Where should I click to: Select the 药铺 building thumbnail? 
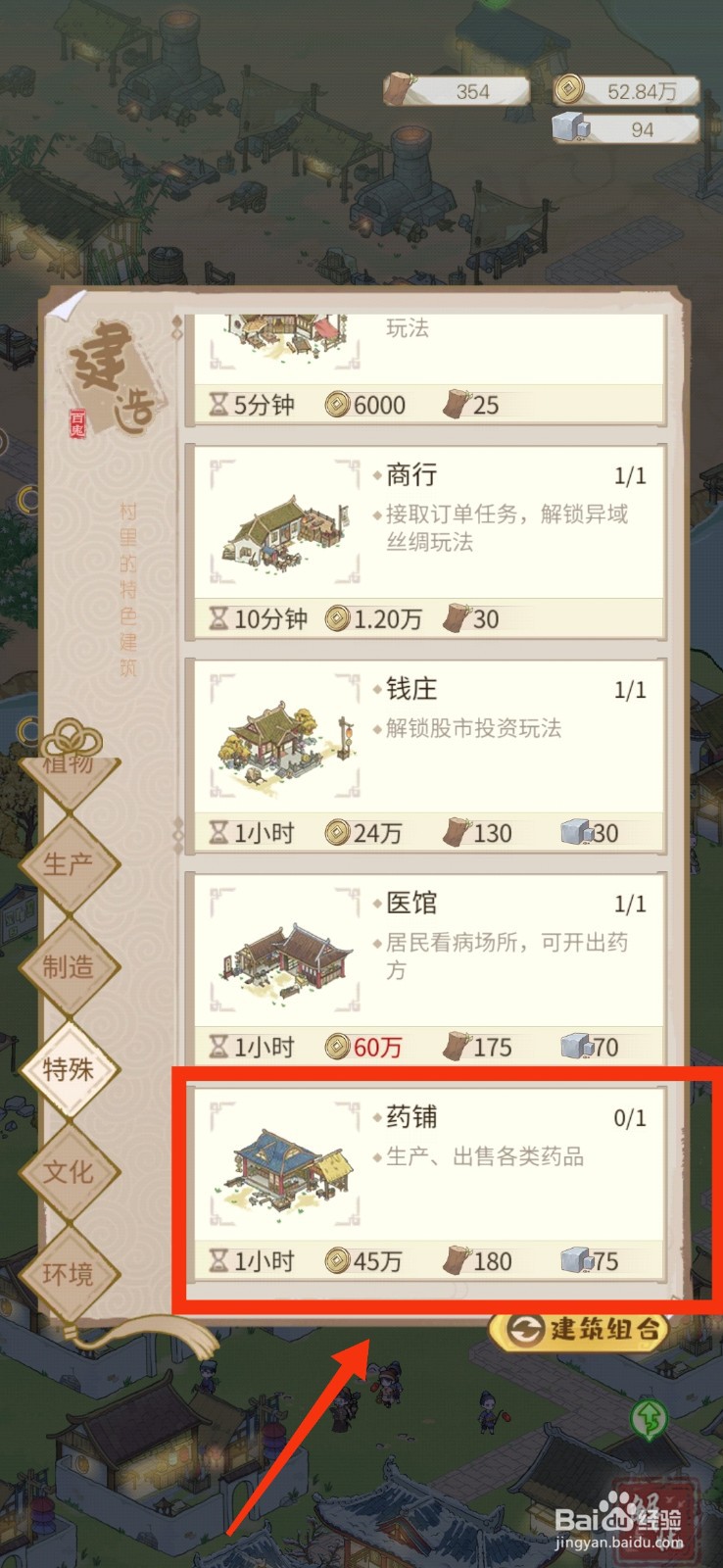point(286,1164)
